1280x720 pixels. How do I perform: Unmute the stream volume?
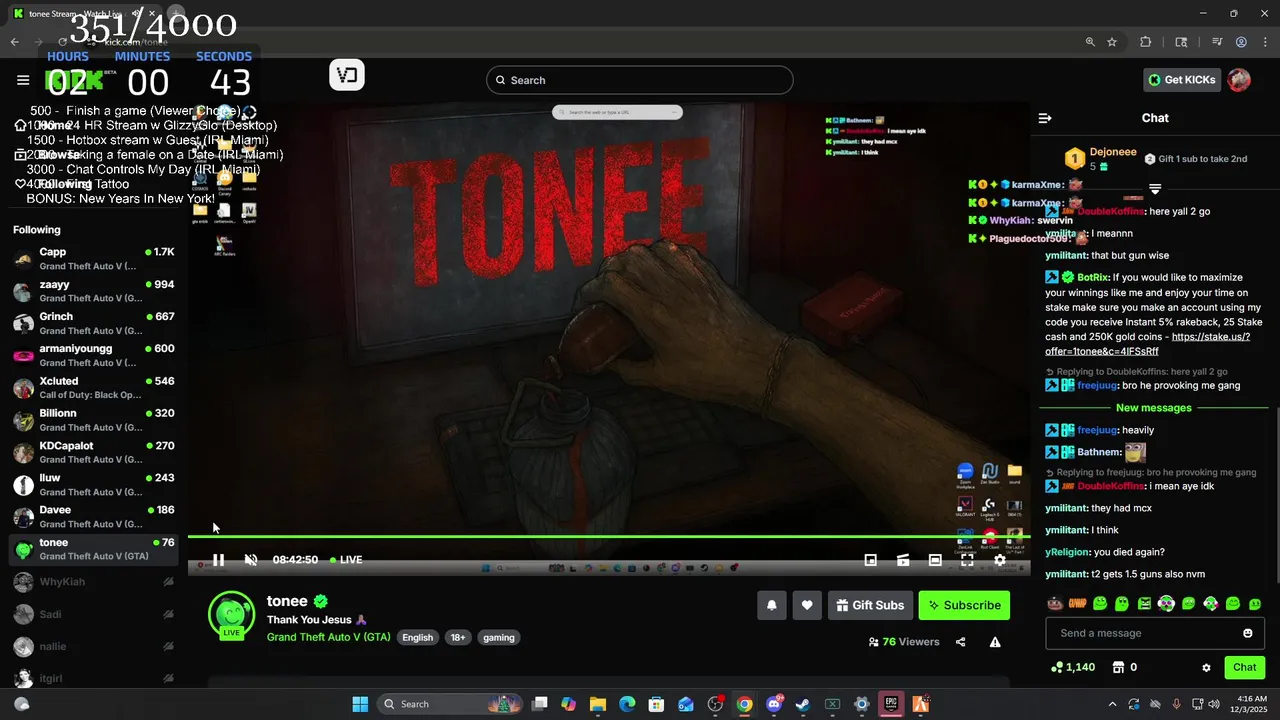(251, 560)
